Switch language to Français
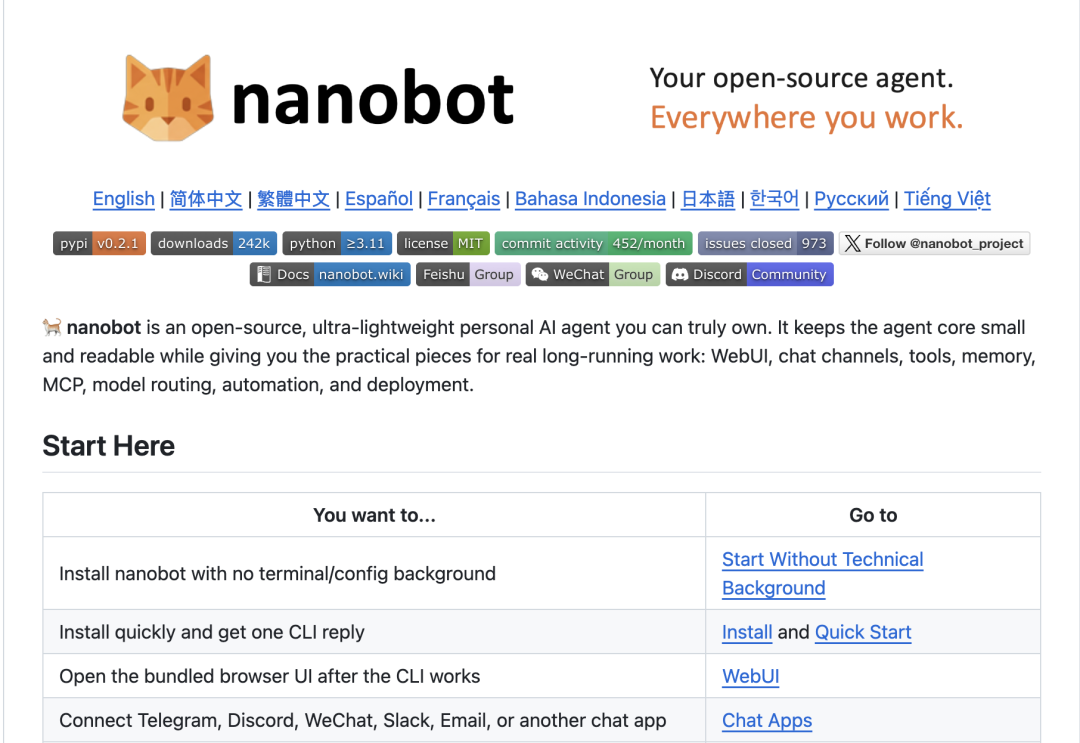Viewport: 1080px width, 743px height. 464,199
